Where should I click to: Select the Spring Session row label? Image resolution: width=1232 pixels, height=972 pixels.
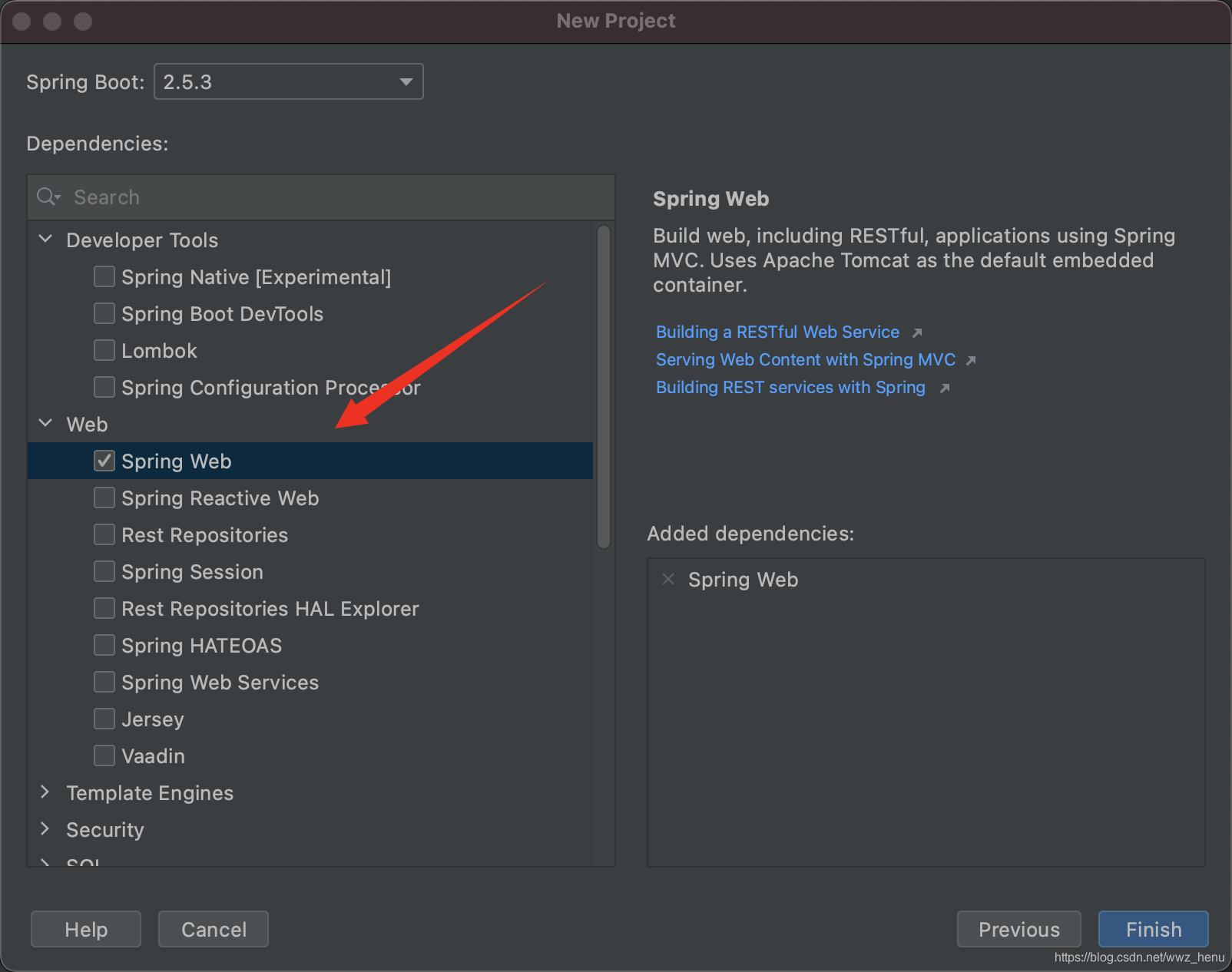192,572
